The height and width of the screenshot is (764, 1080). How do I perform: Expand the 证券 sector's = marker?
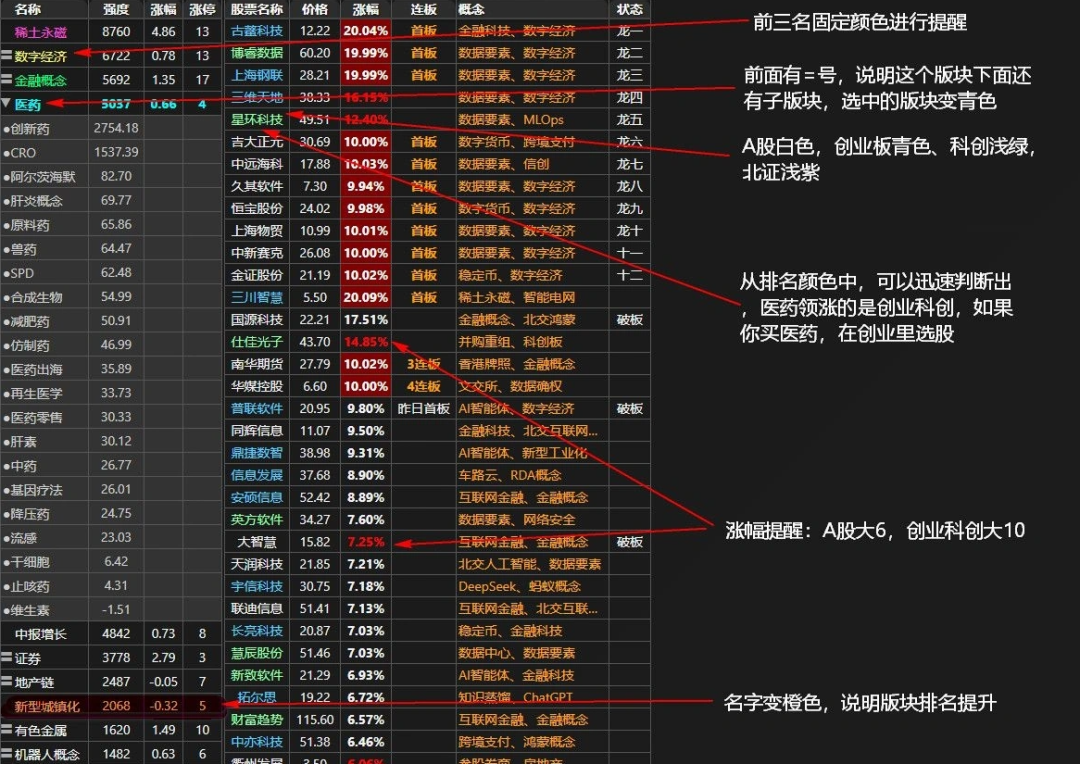[6, 657]
